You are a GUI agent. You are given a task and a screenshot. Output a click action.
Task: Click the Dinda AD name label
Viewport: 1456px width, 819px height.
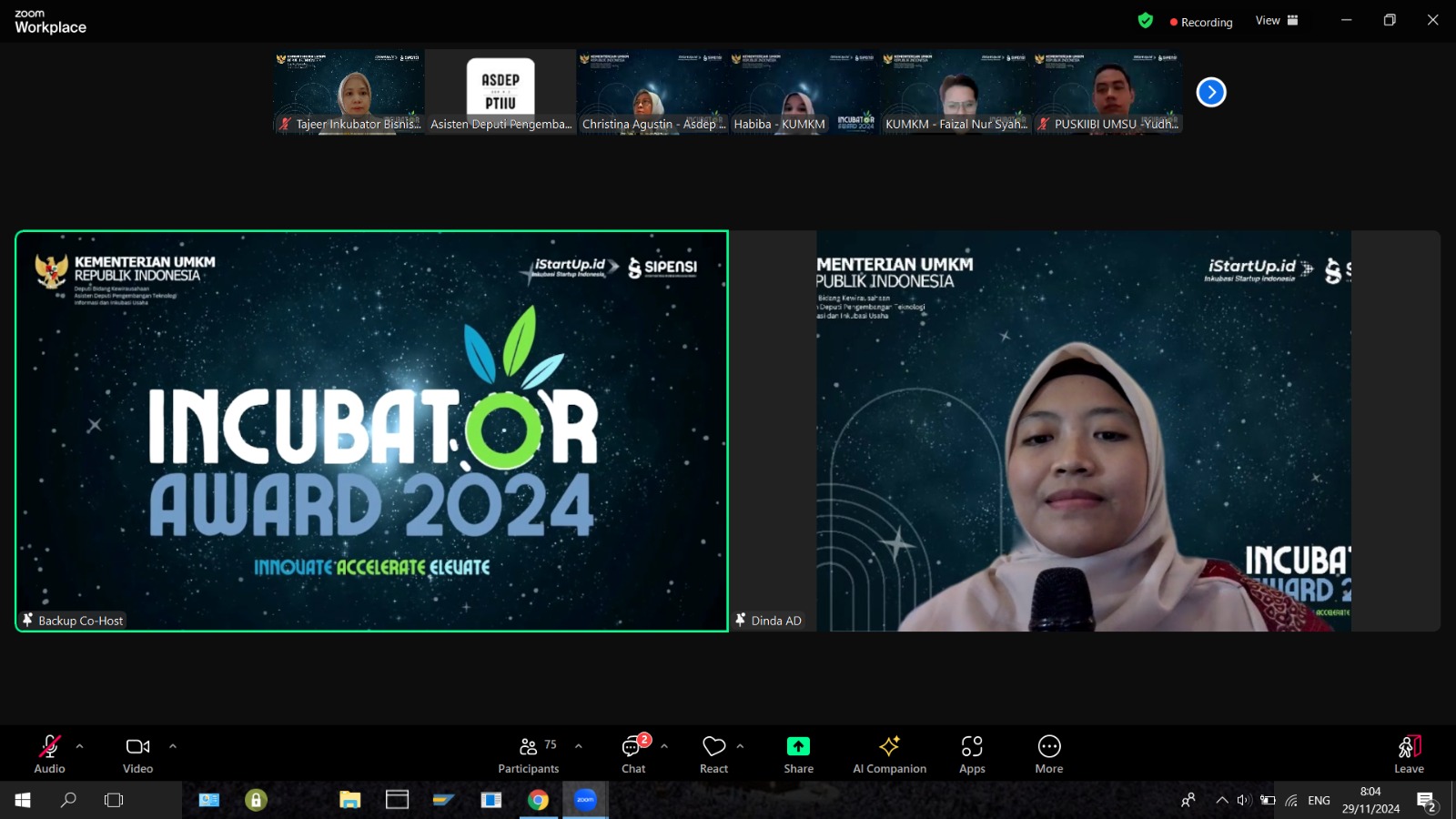(x=776, y=621)
